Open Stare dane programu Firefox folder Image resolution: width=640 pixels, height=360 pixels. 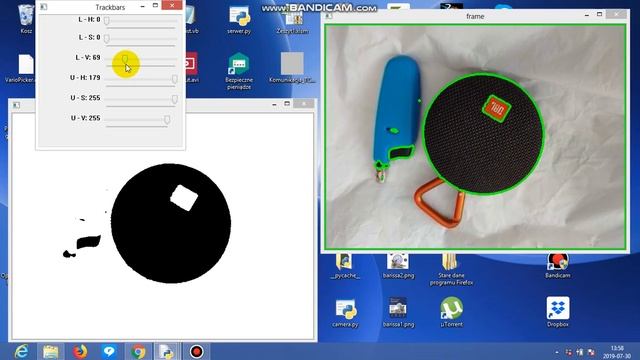point(451,269)
